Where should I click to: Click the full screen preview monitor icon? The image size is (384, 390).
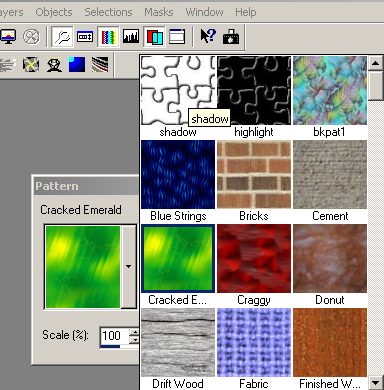point(8,36)
